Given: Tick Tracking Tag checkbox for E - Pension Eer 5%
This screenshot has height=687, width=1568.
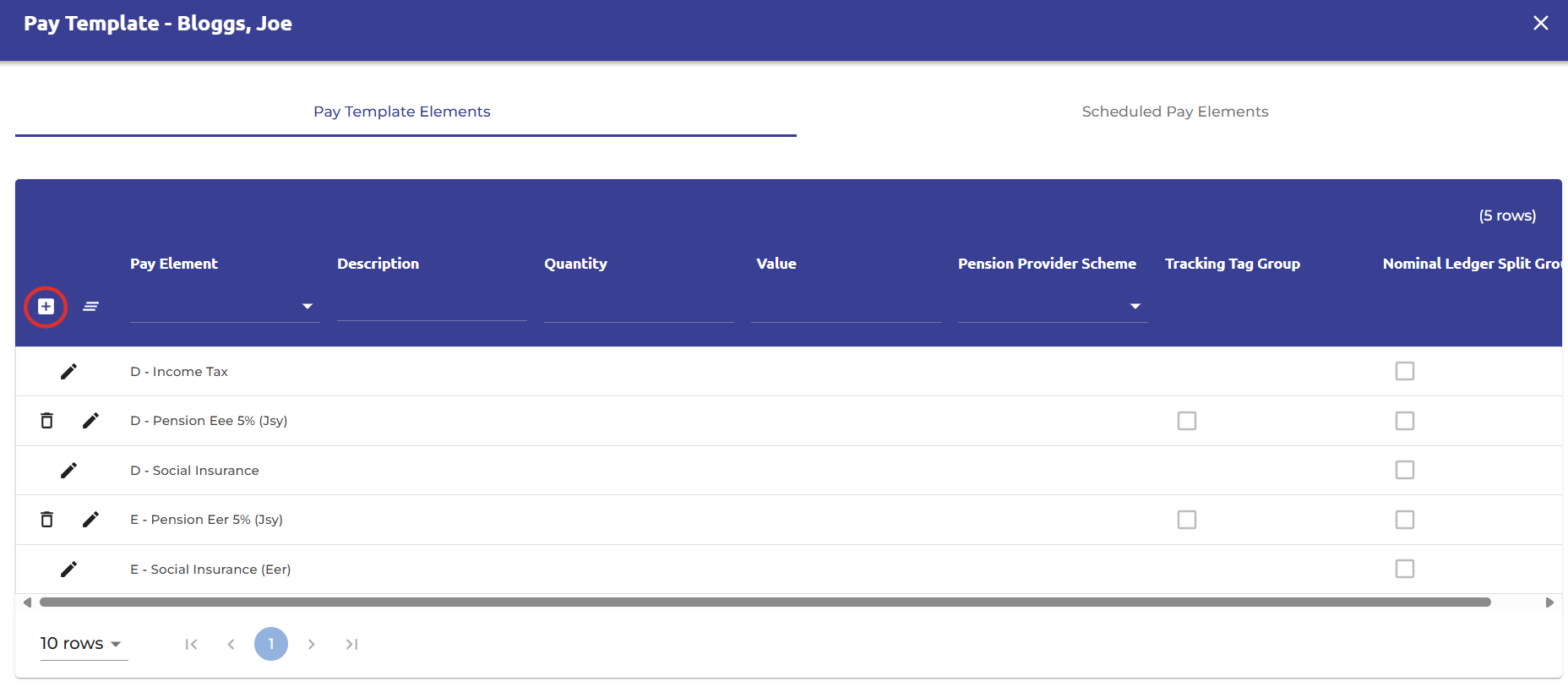Looking at the screenshot, I should coord(1187,520).
